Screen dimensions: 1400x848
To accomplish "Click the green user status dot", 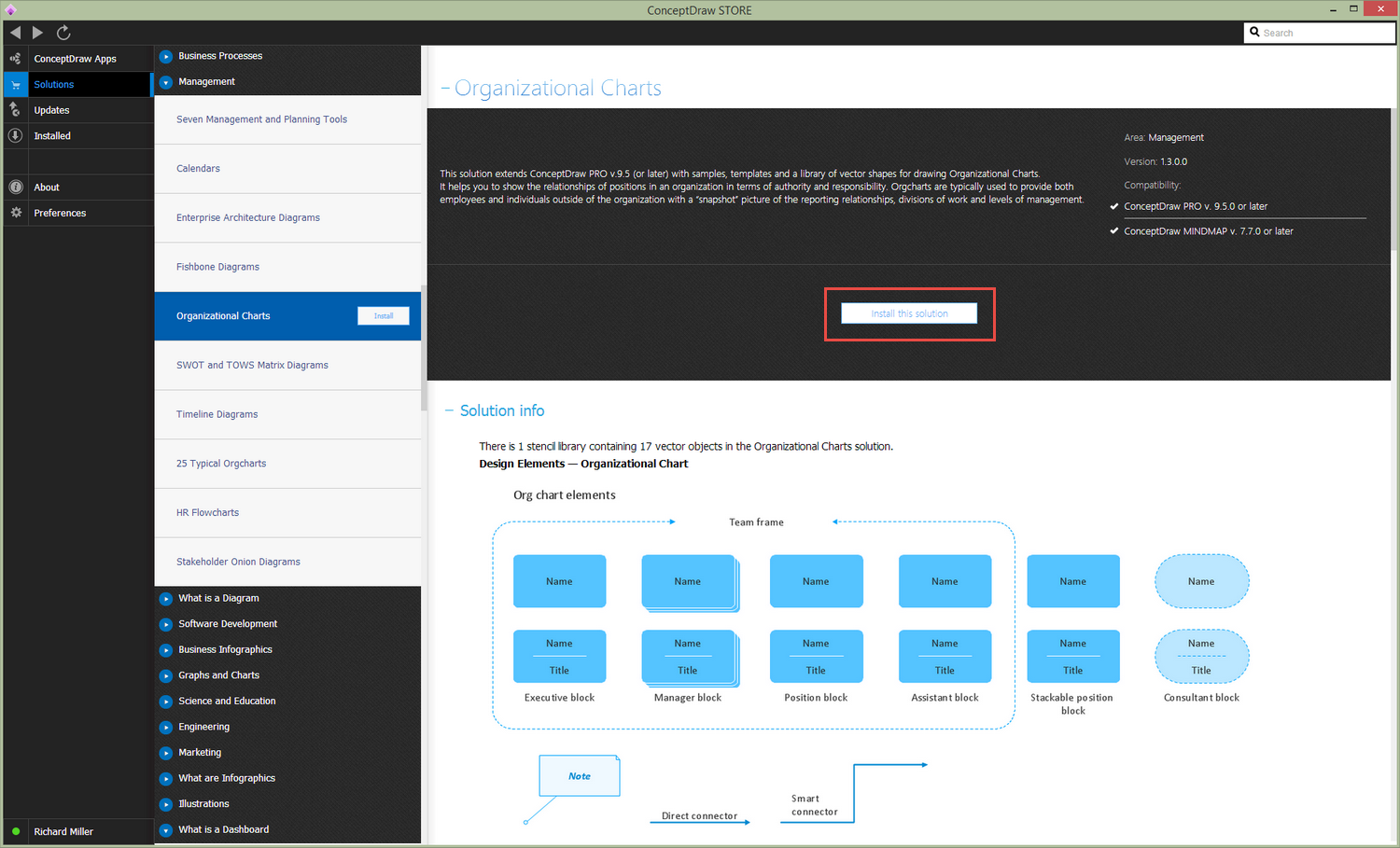I will (x=16, y=831).
